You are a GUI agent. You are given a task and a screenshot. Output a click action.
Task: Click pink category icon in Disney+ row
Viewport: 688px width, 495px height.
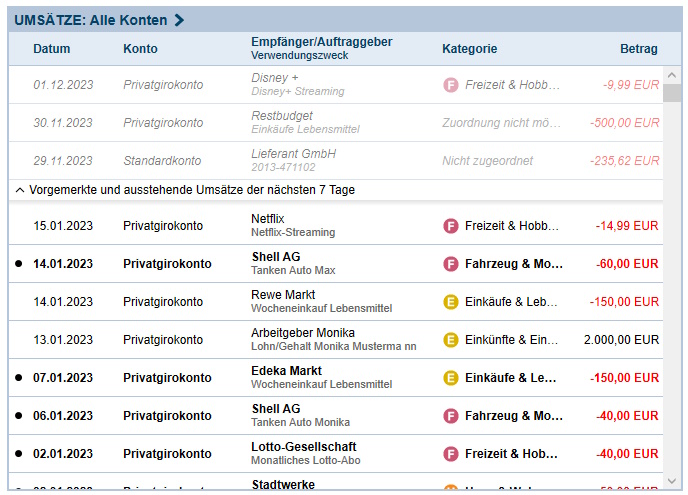(x=451, y=85)
